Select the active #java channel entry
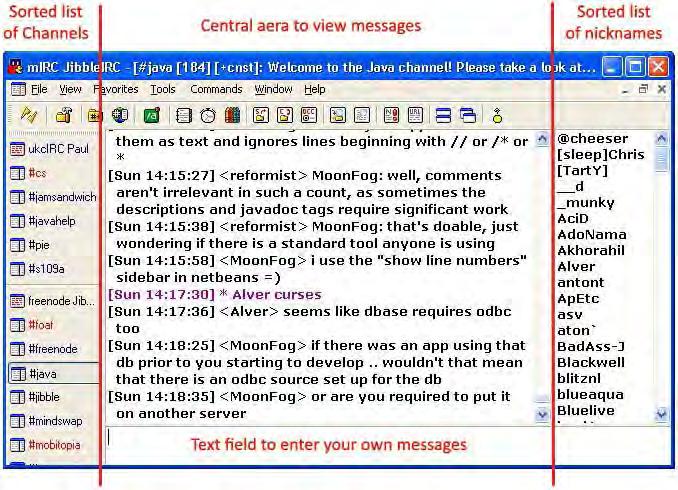678x490 pixels. click(53, 374)
